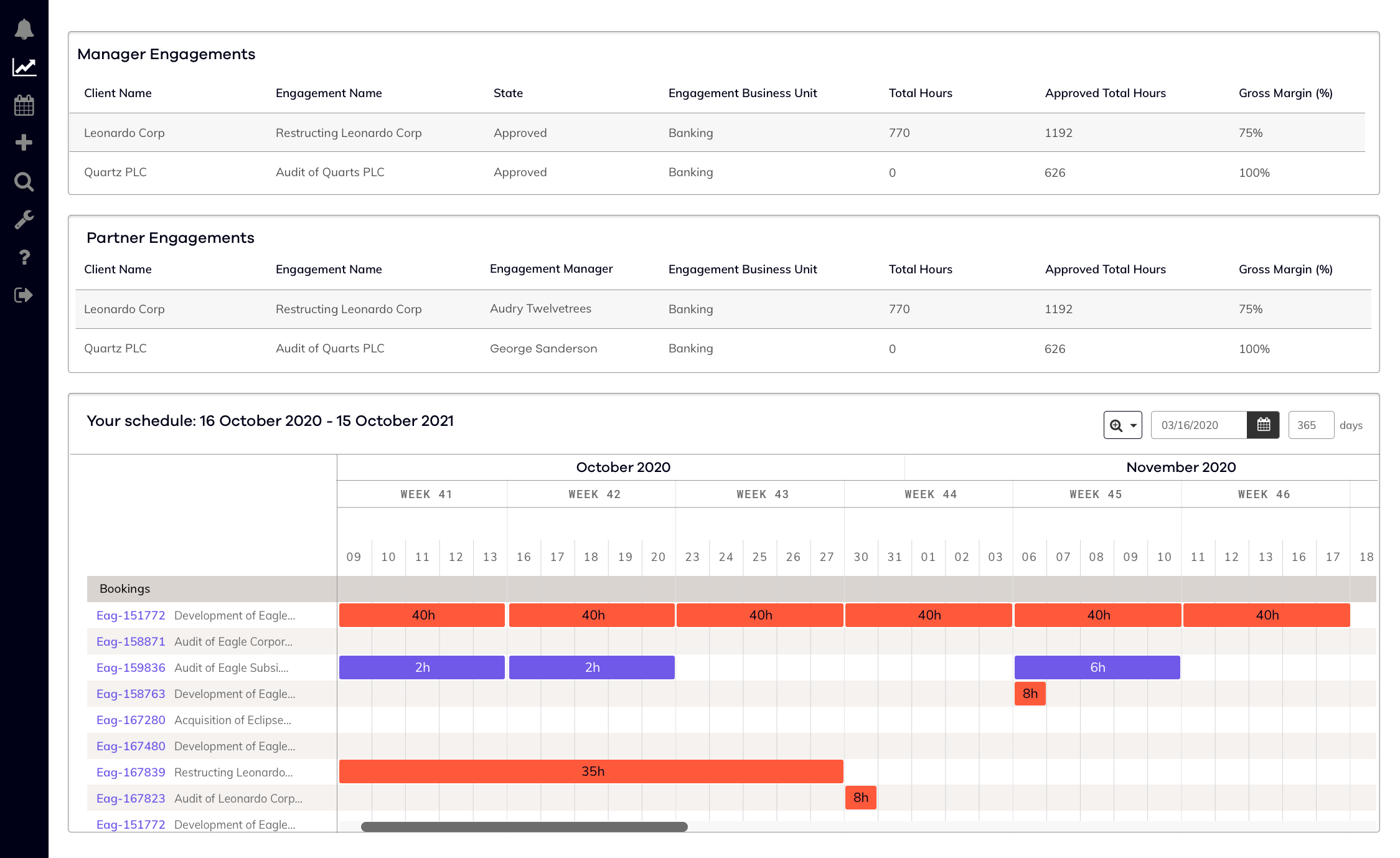Select the 6h purple booking in Week 45

tap(1097, 667)
